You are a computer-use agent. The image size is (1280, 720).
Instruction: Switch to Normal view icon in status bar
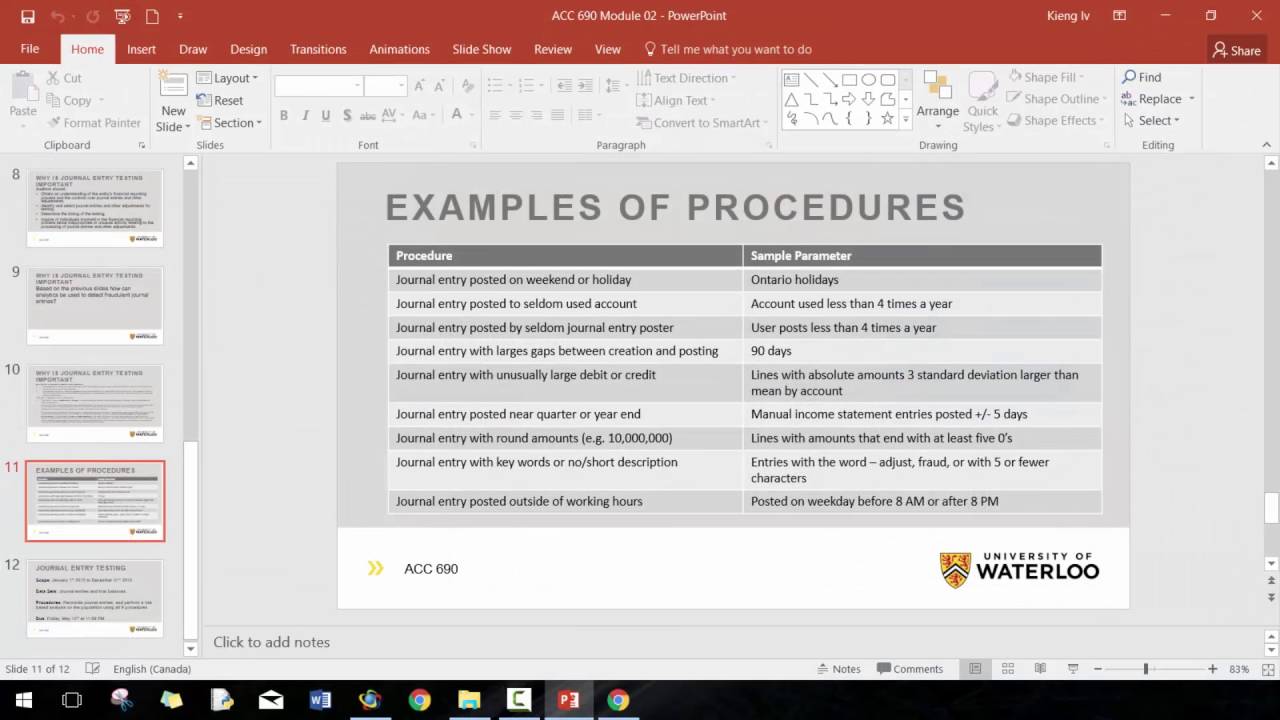coord(975,669)
